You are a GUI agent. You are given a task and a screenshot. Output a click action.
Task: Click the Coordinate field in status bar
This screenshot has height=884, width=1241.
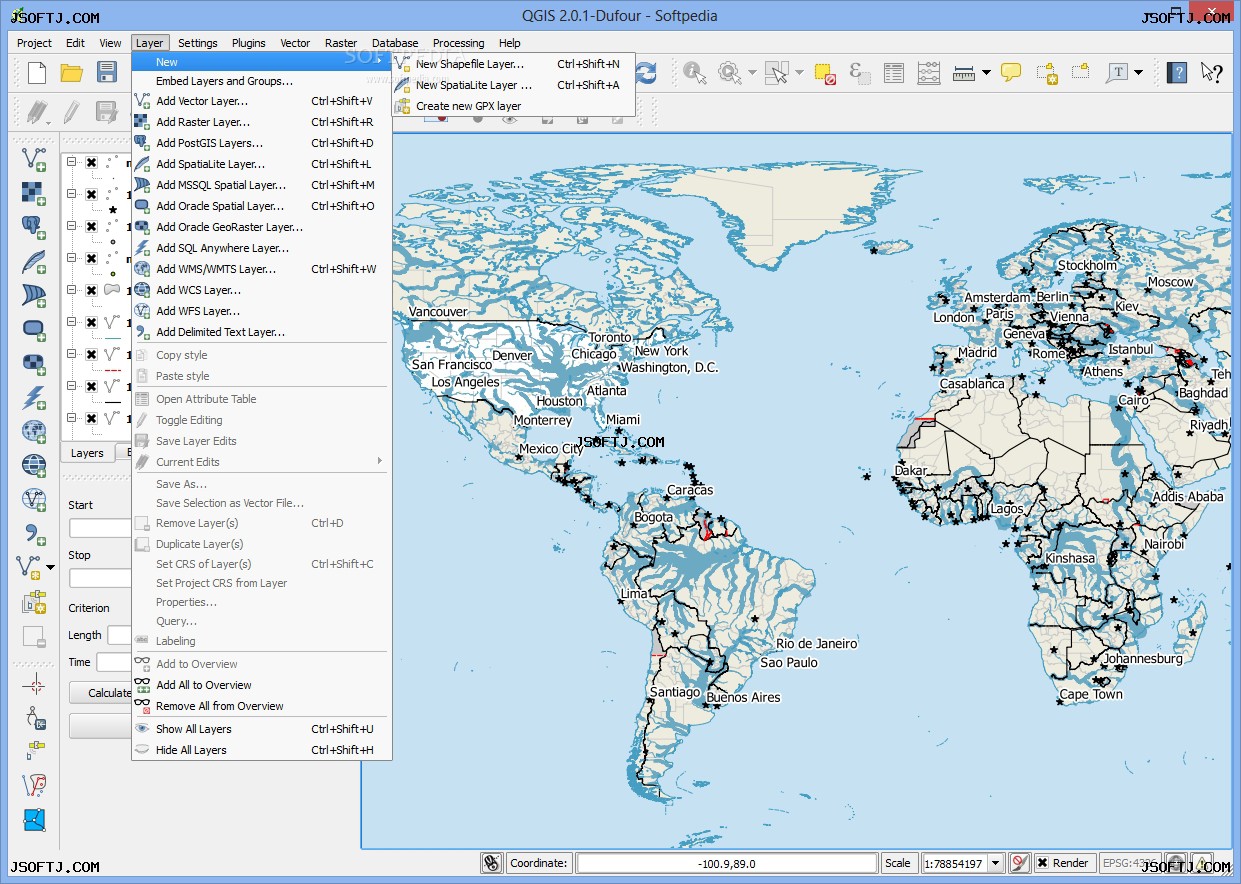click(x=726, y=863)
